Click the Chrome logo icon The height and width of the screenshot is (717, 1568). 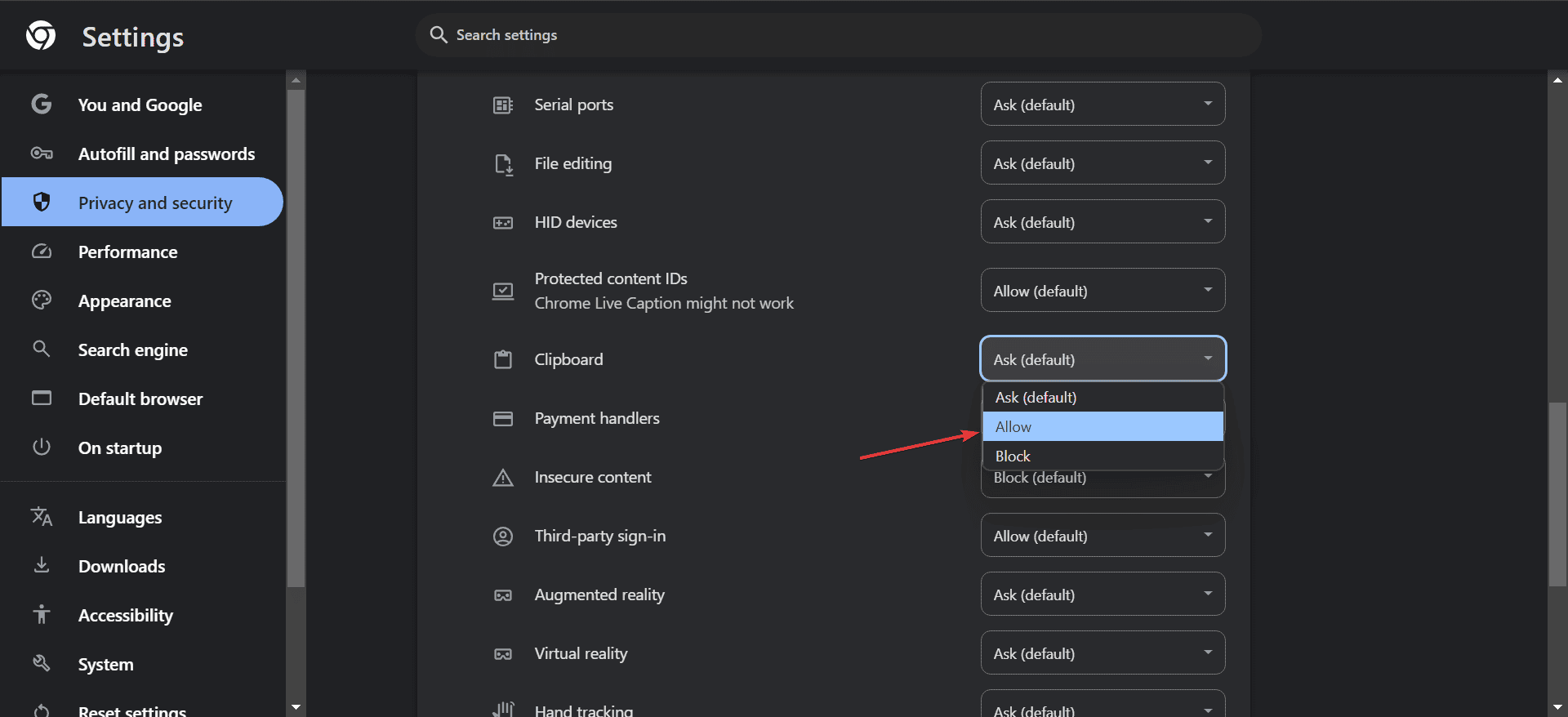coord(41,36)
